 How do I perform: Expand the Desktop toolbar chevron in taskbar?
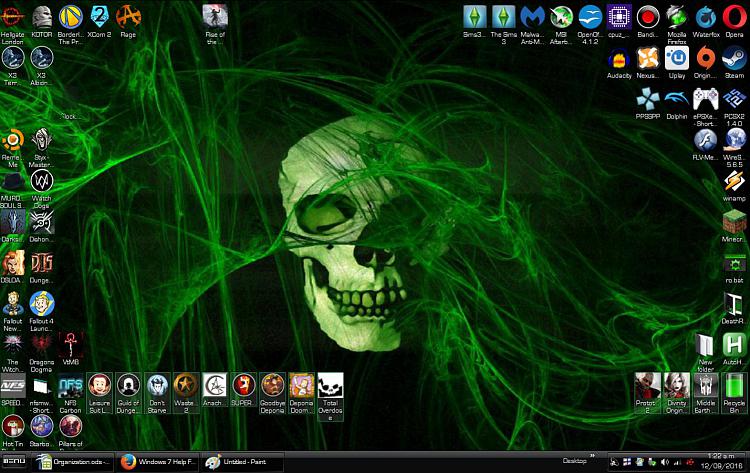click(x=592, y=456)
